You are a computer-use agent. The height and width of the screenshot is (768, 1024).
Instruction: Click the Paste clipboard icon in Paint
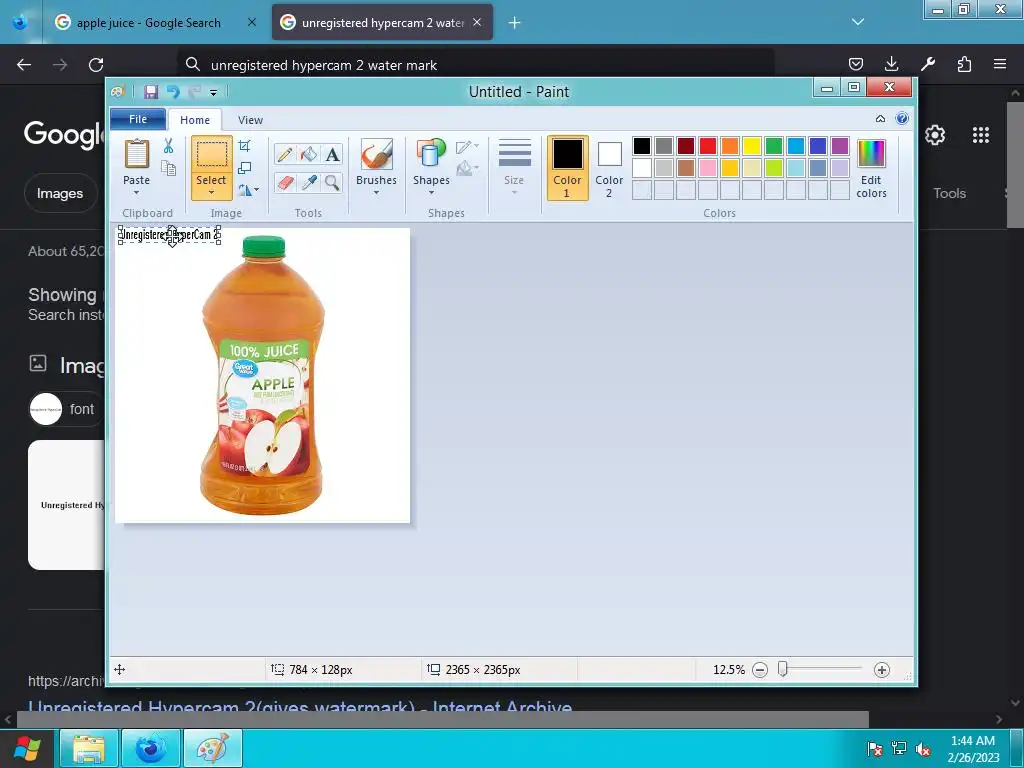coord(136,154)
